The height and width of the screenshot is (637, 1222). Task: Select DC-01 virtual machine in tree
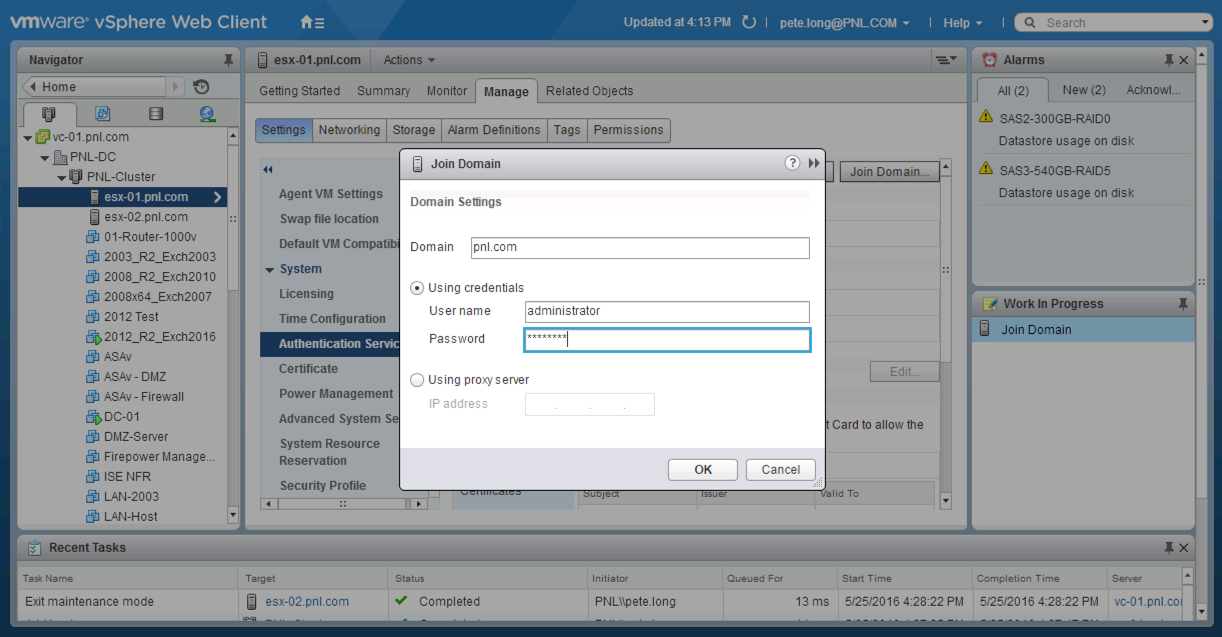tap(122, 417)
